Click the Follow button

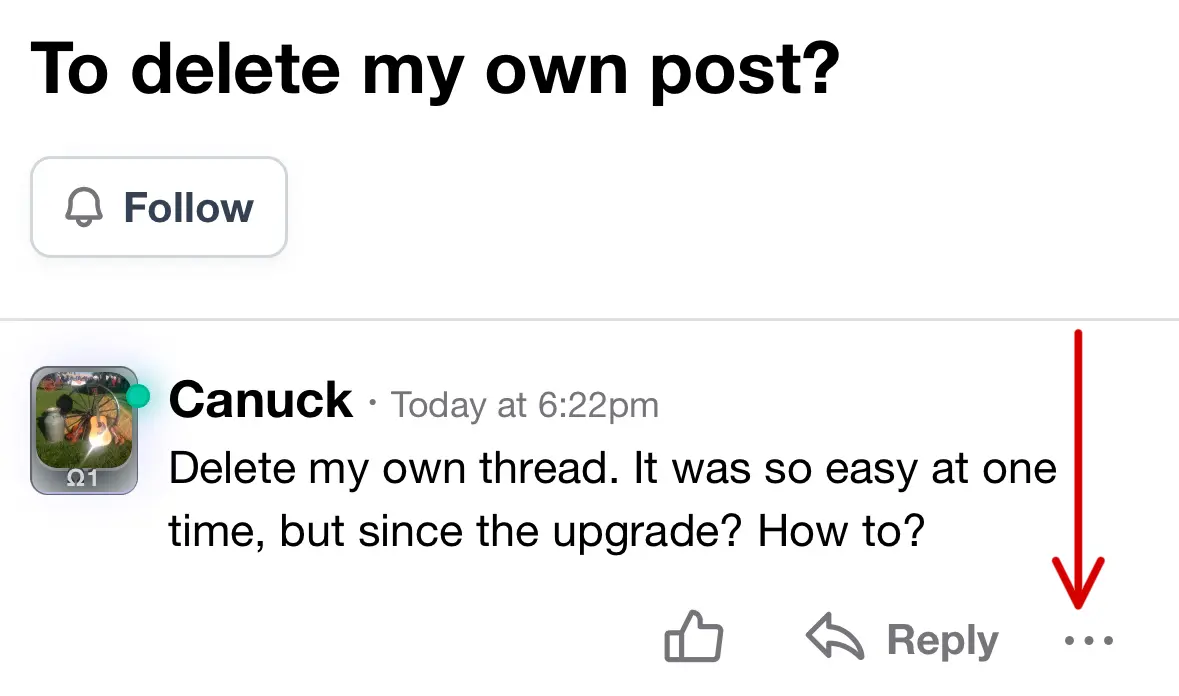tap(159, 208)
